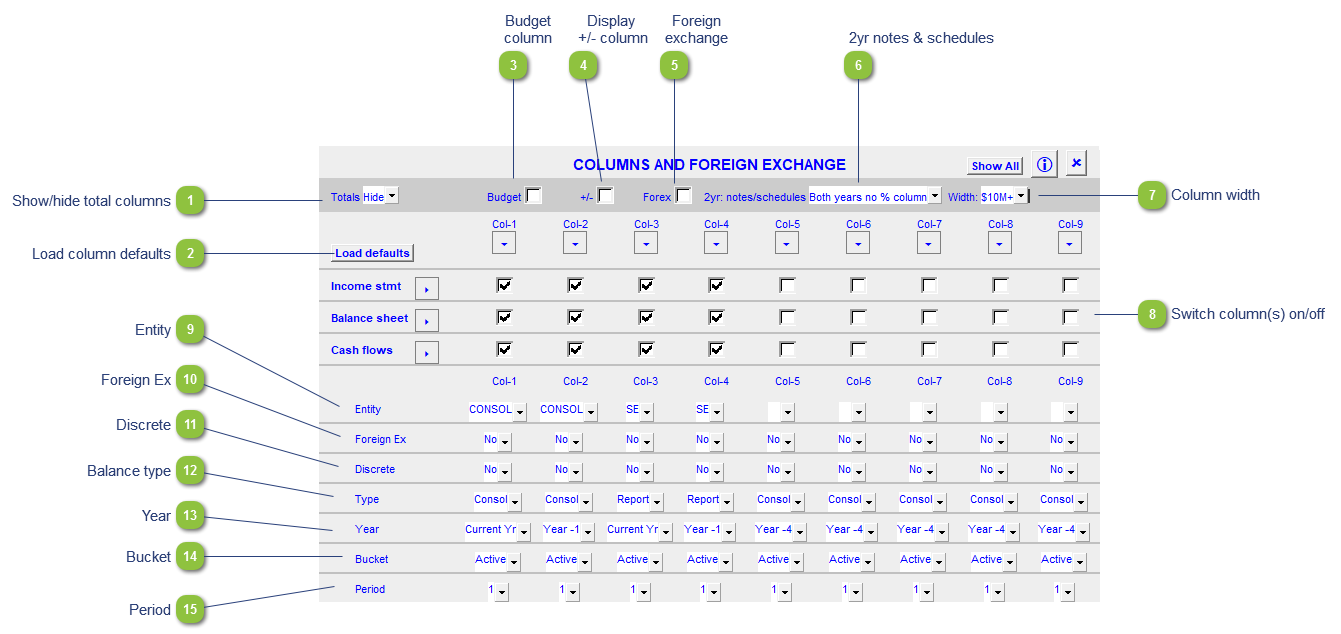Click the Load defaults button
The height and width of the screenshot is (634, 1341).
[372, 253]
